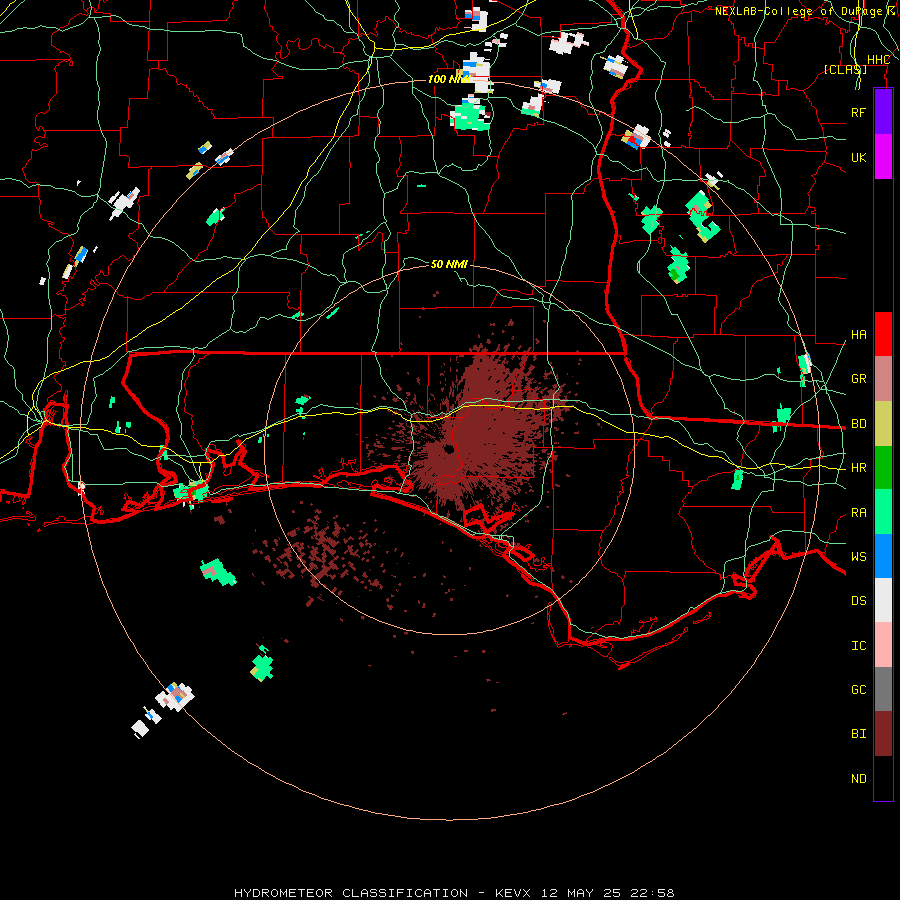Viewport: 900px width, 900px height.
Task: Click the GR legend label
Action: pos(858,379)
